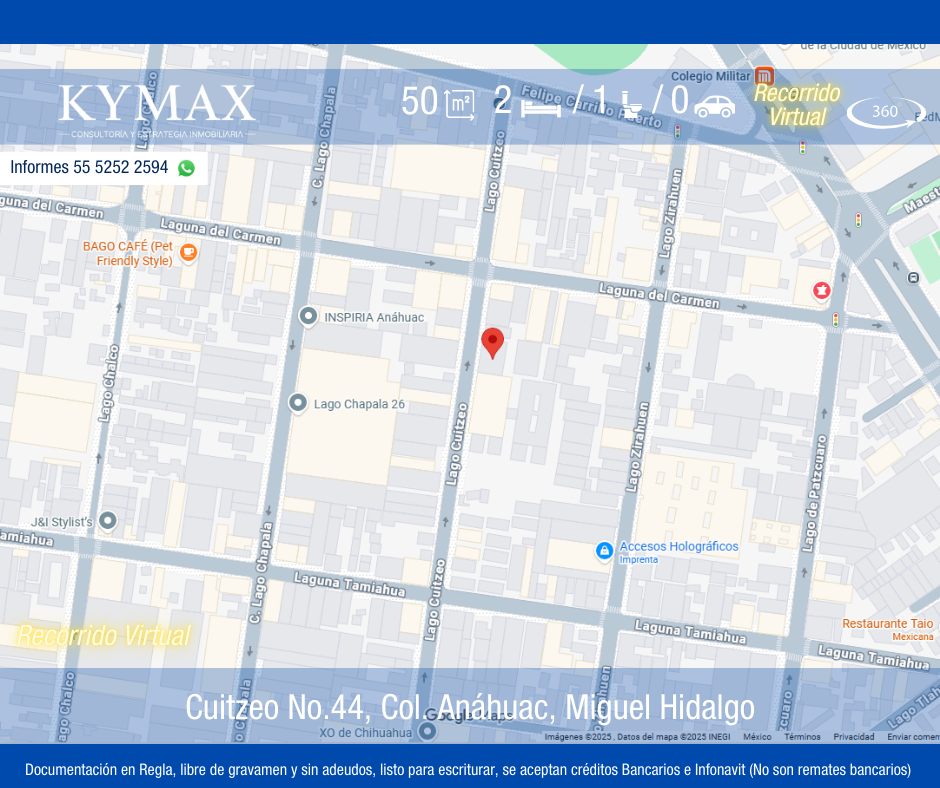This screenshot has width=940, height=788.
Task: Click the XO de Chihuahua marker
Action: click(x=427, y=731)
